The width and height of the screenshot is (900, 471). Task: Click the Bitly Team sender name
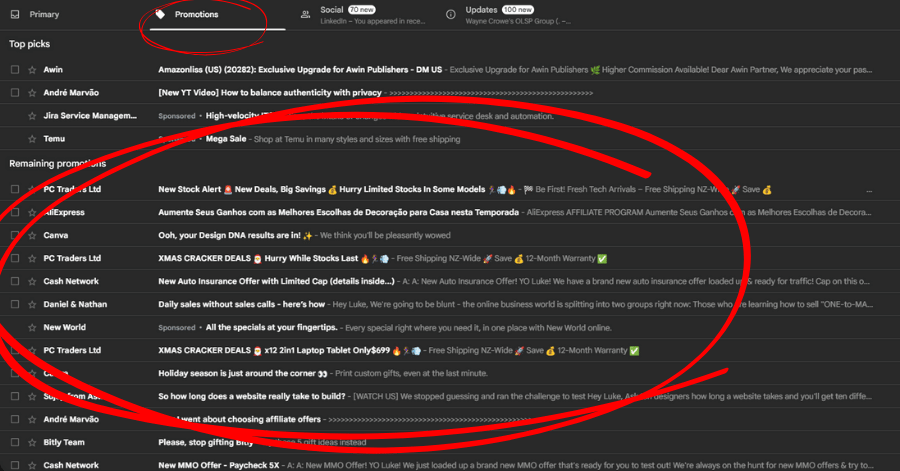[x=64, y=442]
